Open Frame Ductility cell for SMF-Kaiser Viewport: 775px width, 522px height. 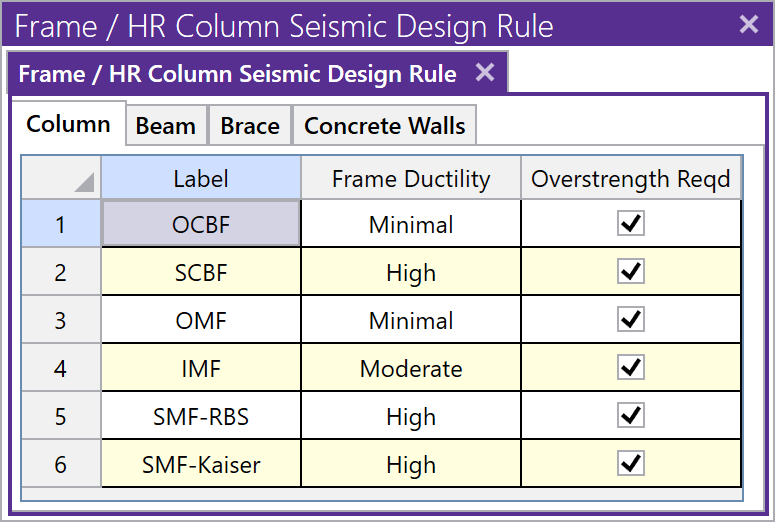[411, 465]
